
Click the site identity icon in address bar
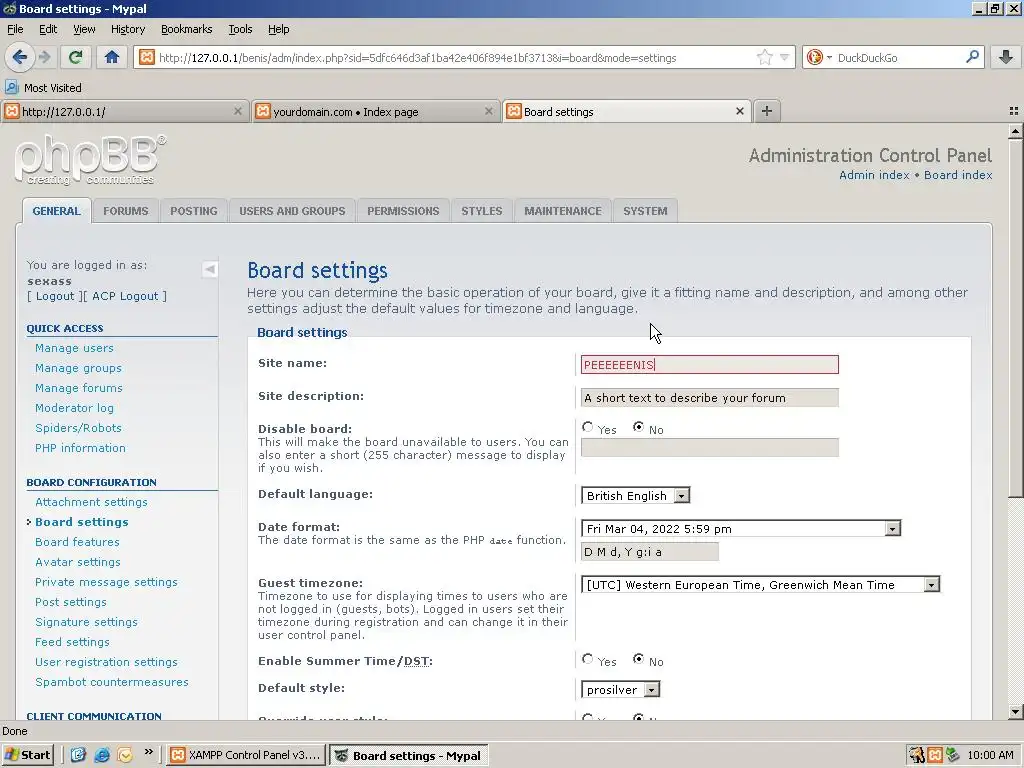pos(147,57)
